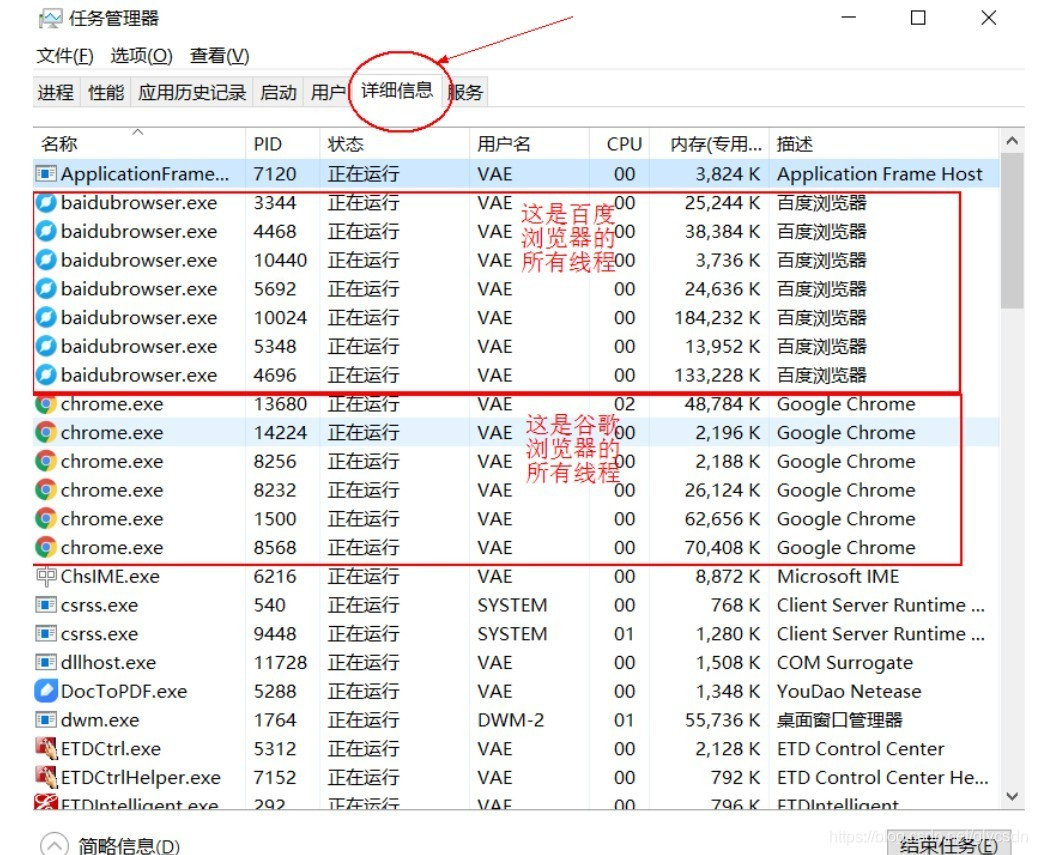Click the 结束任务(E) button
Viewport: 1037px width, 855px height.
pyautogui.click(x=949, y=844)
